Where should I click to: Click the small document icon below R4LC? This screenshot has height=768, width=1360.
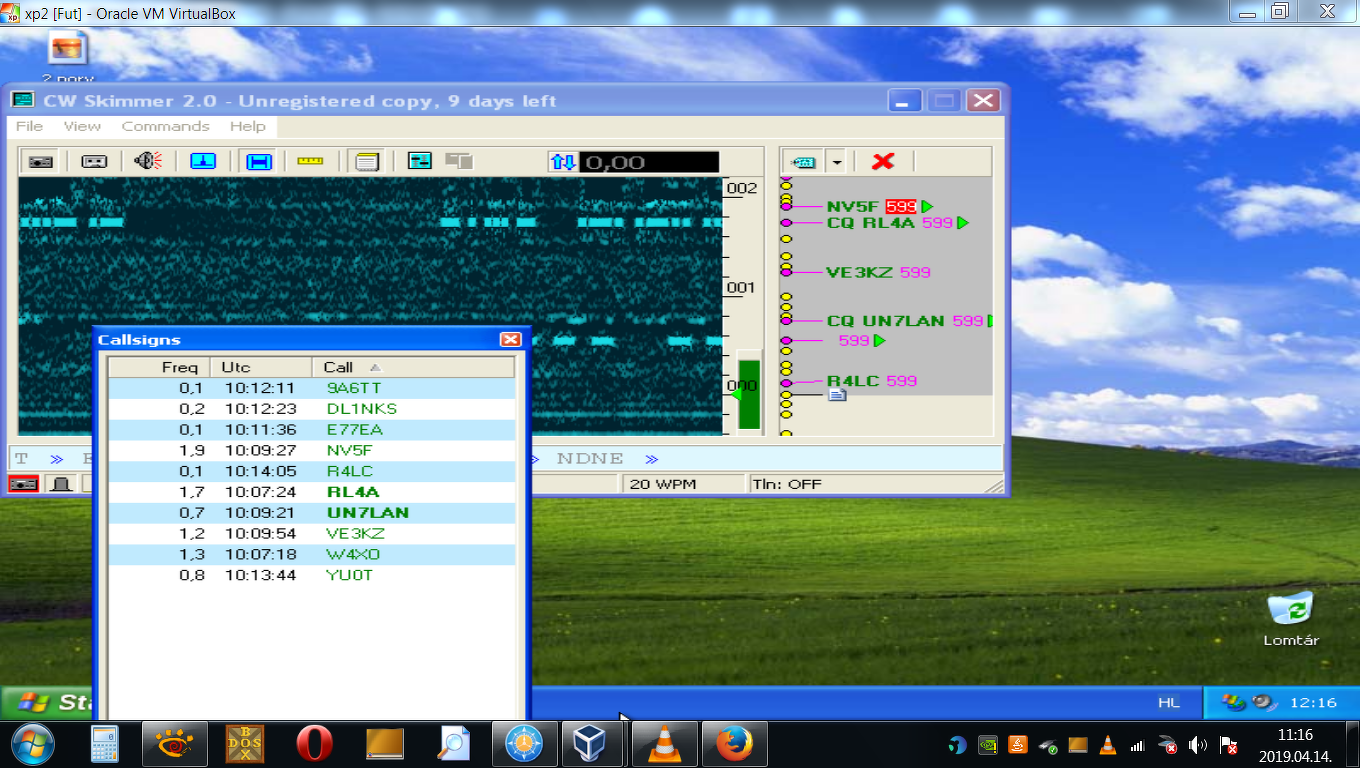click(838, 395)
